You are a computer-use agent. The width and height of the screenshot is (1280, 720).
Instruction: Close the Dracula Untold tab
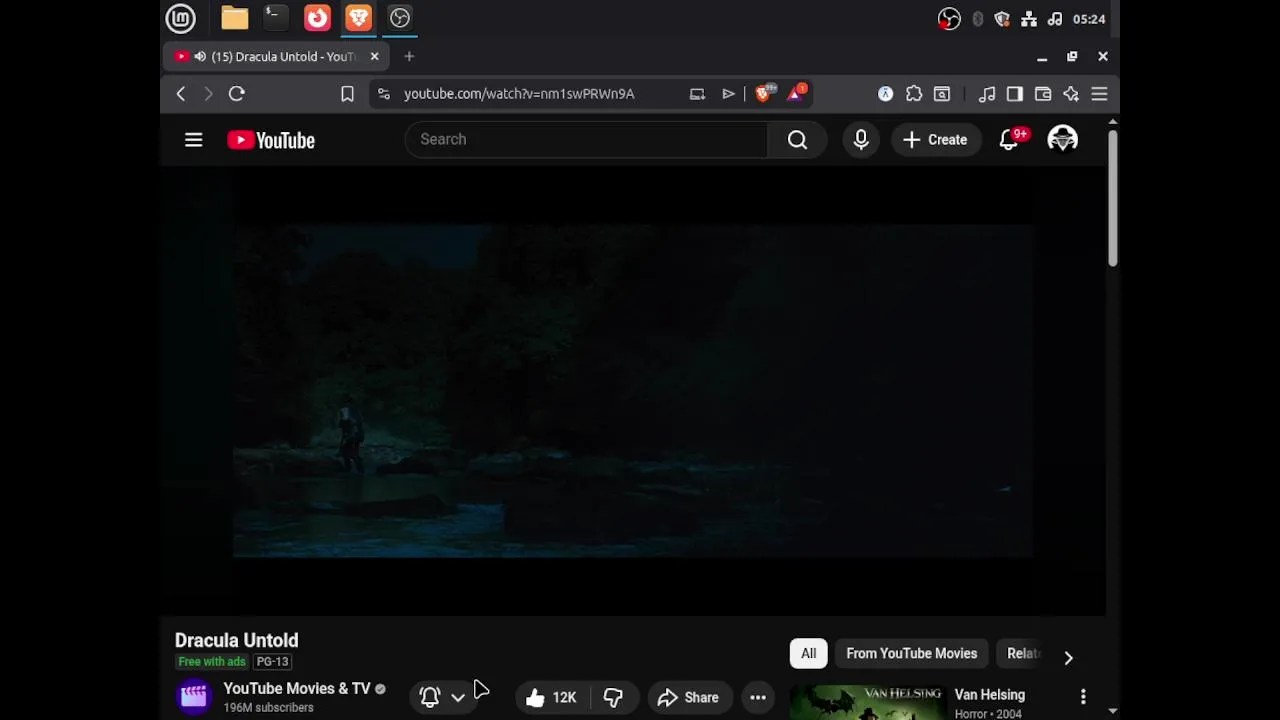pyautogui.click(x=374, y=56)
